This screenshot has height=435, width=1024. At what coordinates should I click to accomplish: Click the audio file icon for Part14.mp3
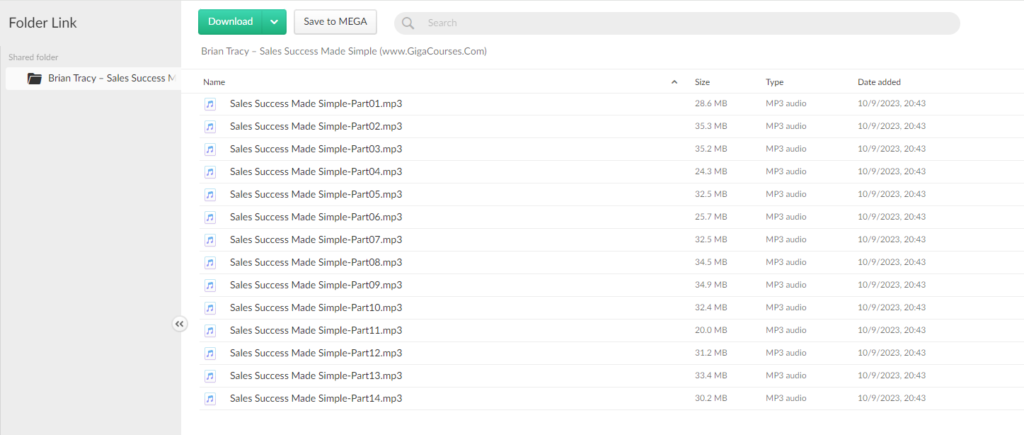(210, 399)
